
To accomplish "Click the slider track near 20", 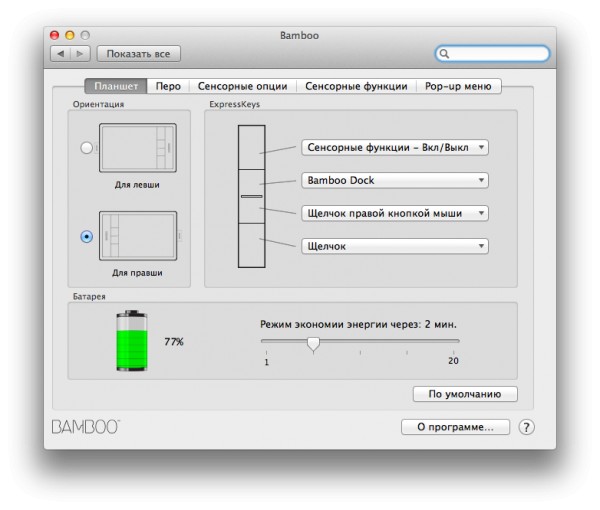I will click(x=453, y=341).
